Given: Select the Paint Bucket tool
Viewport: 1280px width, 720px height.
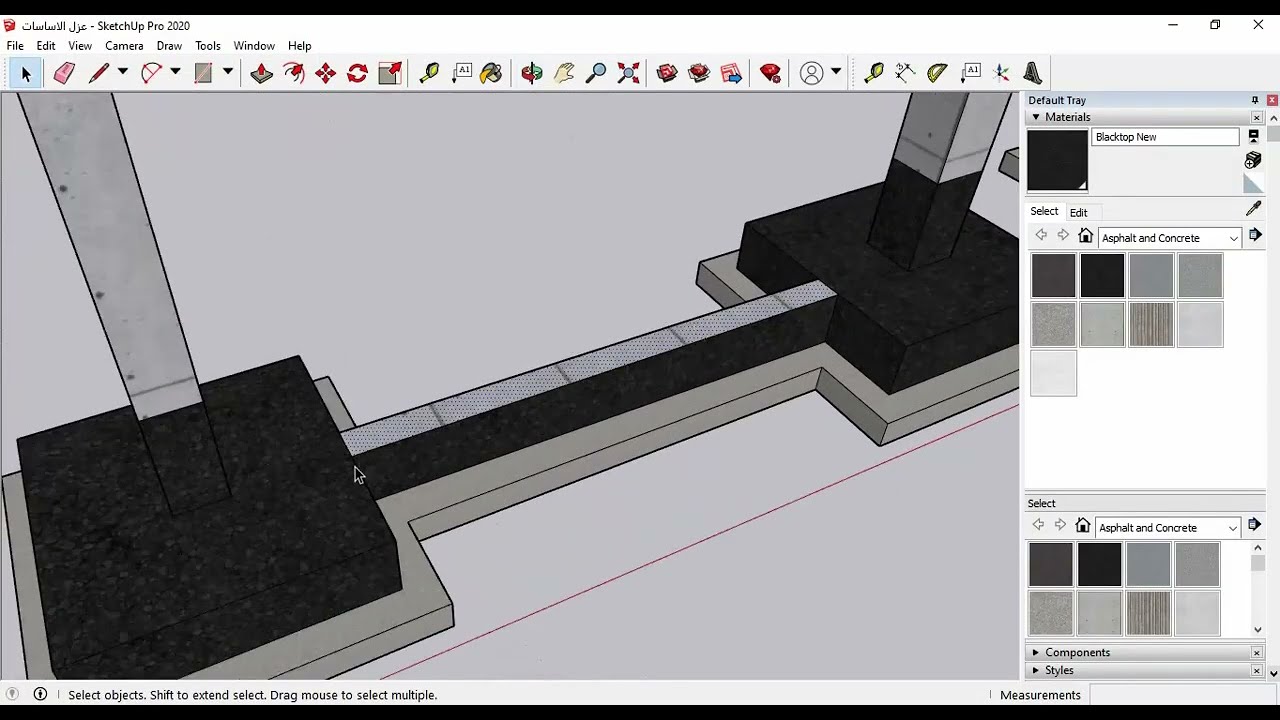Looking at the screenshot, I should pos(491,73).
